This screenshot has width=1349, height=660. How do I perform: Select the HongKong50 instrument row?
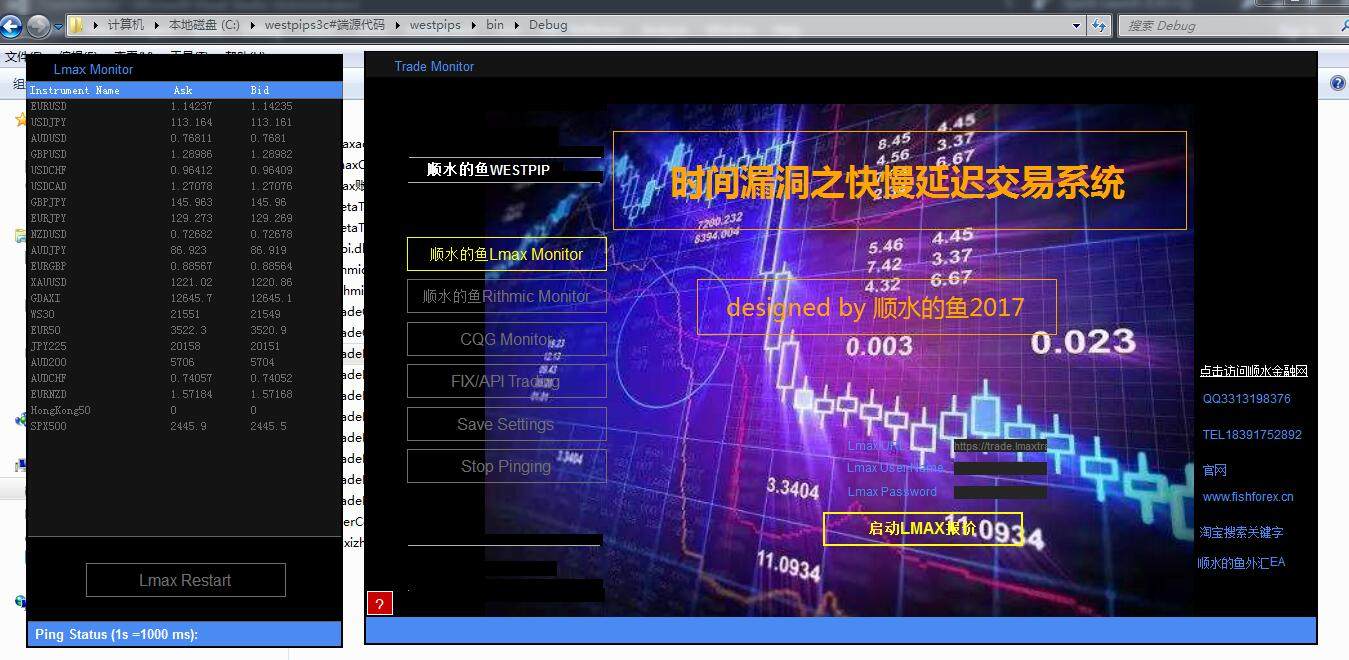[185, 410]
